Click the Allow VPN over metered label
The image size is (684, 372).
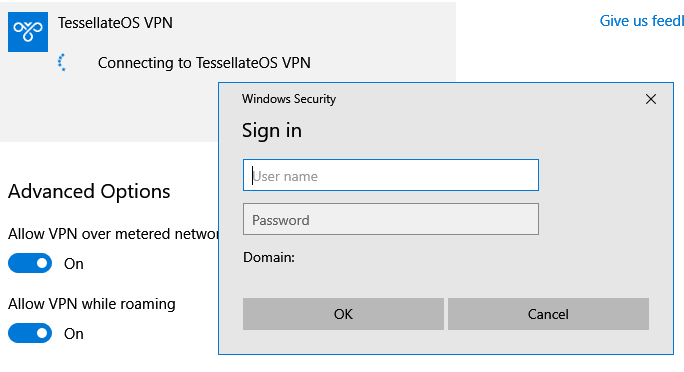tap(113, 234)
